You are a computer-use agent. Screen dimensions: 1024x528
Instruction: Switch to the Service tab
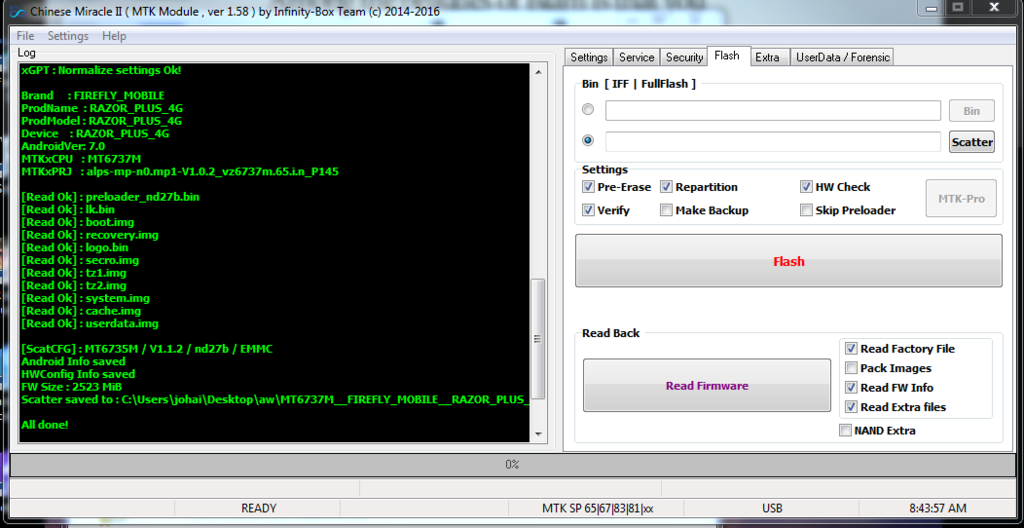point(636,57)
